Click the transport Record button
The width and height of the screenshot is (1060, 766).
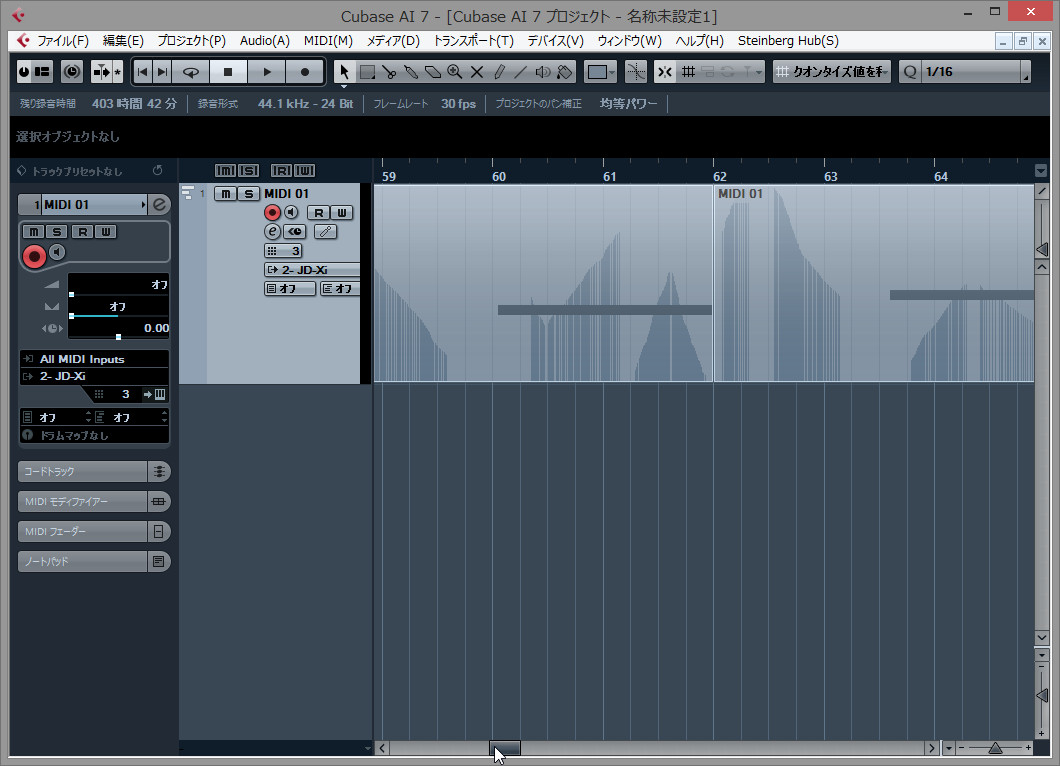305,72
